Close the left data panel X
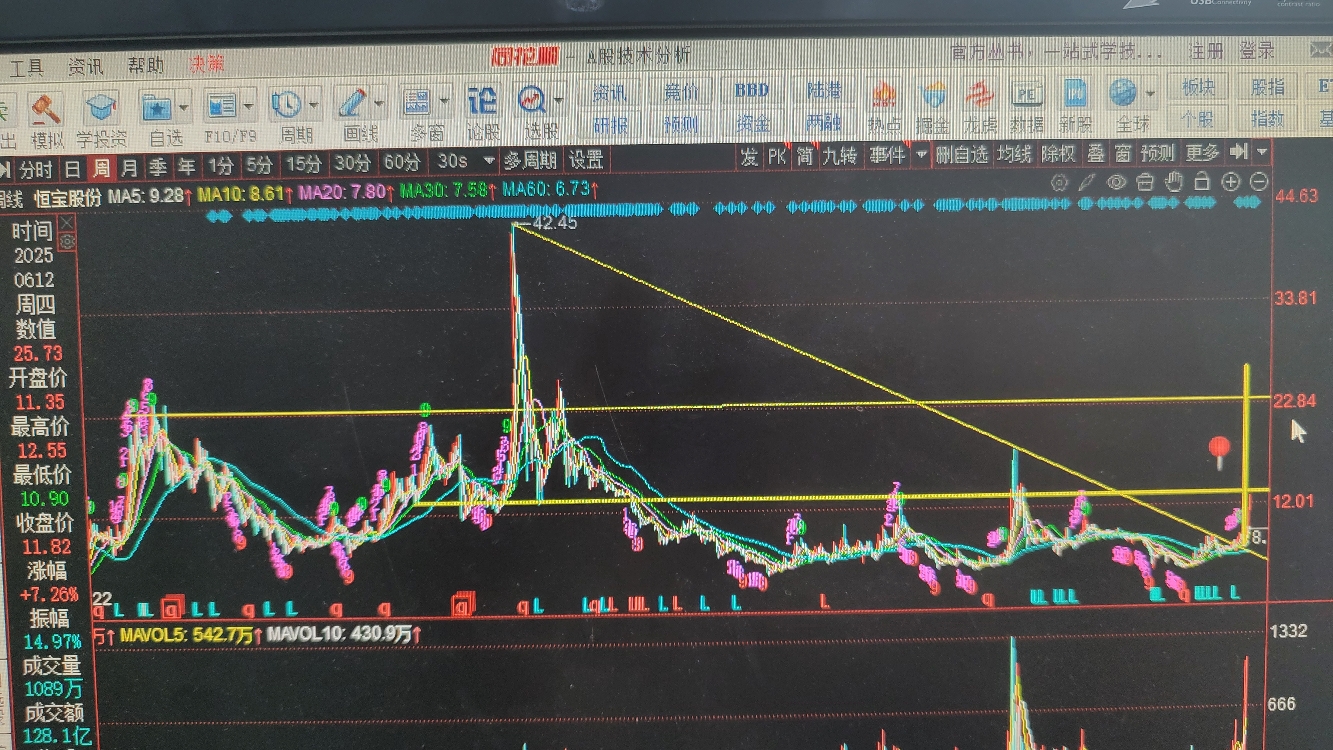 (67, 223)
